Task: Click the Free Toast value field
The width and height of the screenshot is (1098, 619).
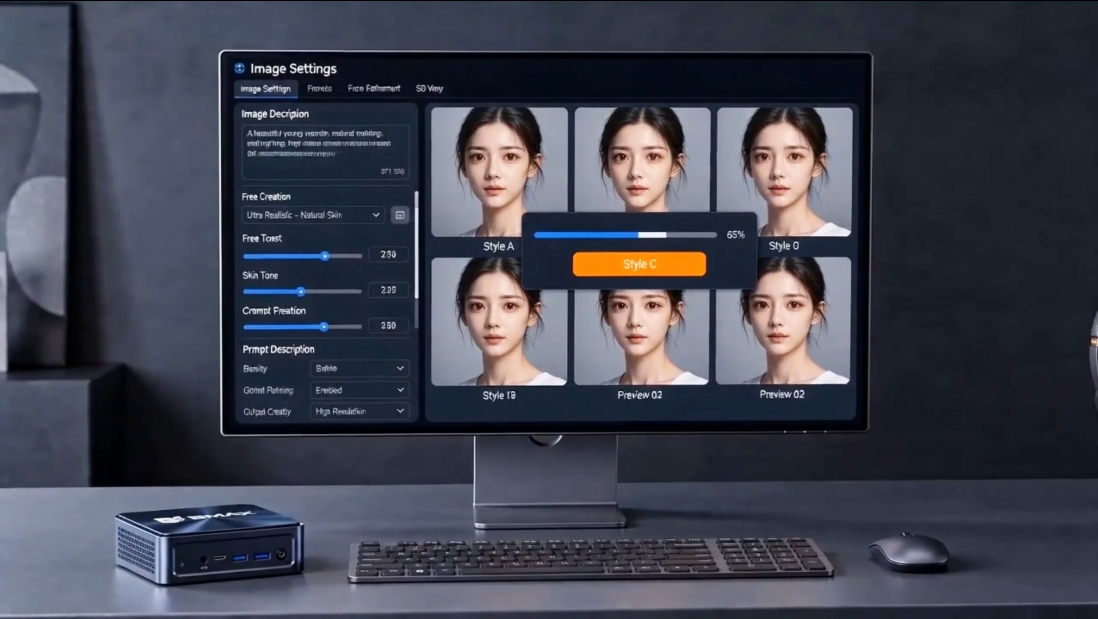Action: pos(389,255)
